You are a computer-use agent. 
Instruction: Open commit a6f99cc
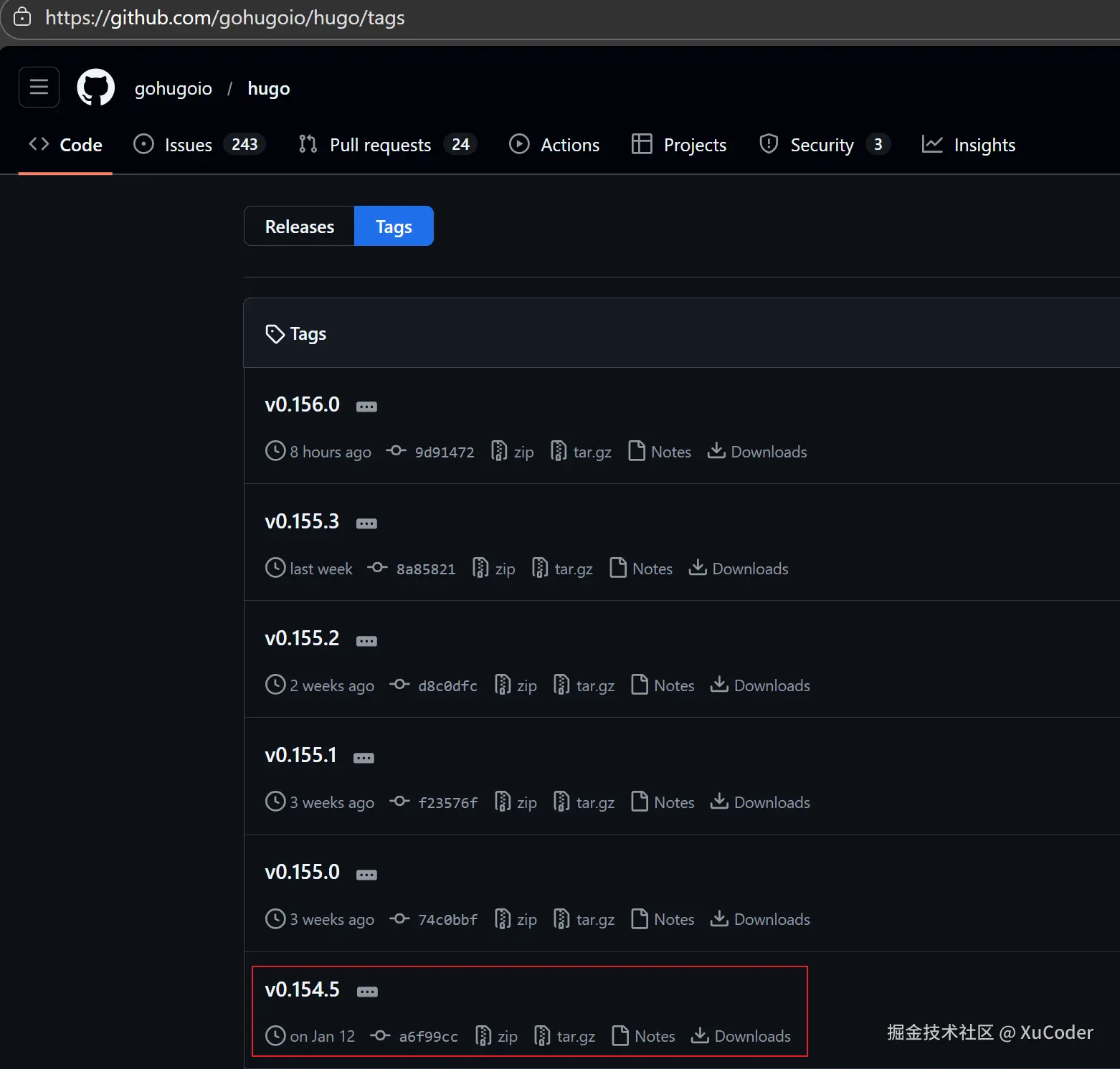[414, 1036]
